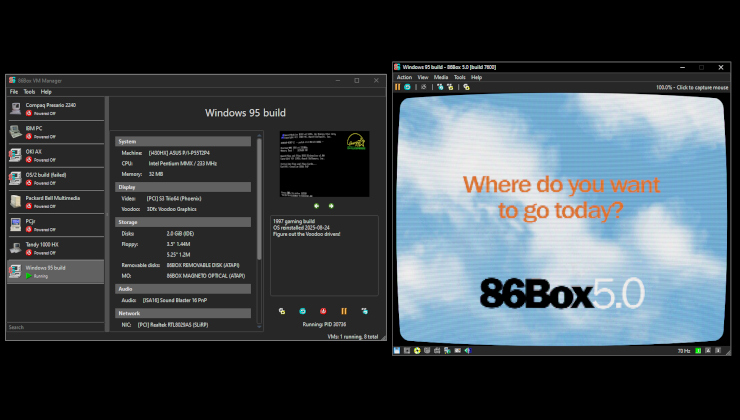Click the orange pause icon in emulator toolbar
This screenshot has height=420, width=740.
[397, 87]
